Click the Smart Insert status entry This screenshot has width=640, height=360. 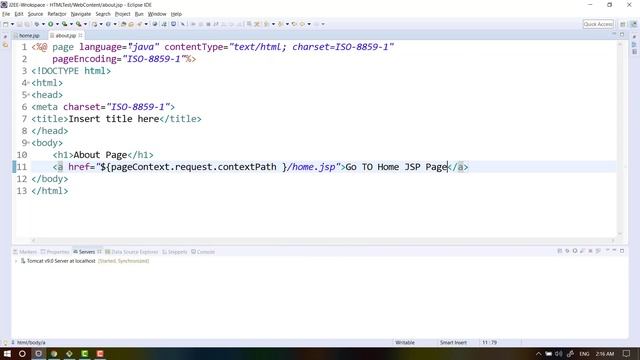(453, 342)
